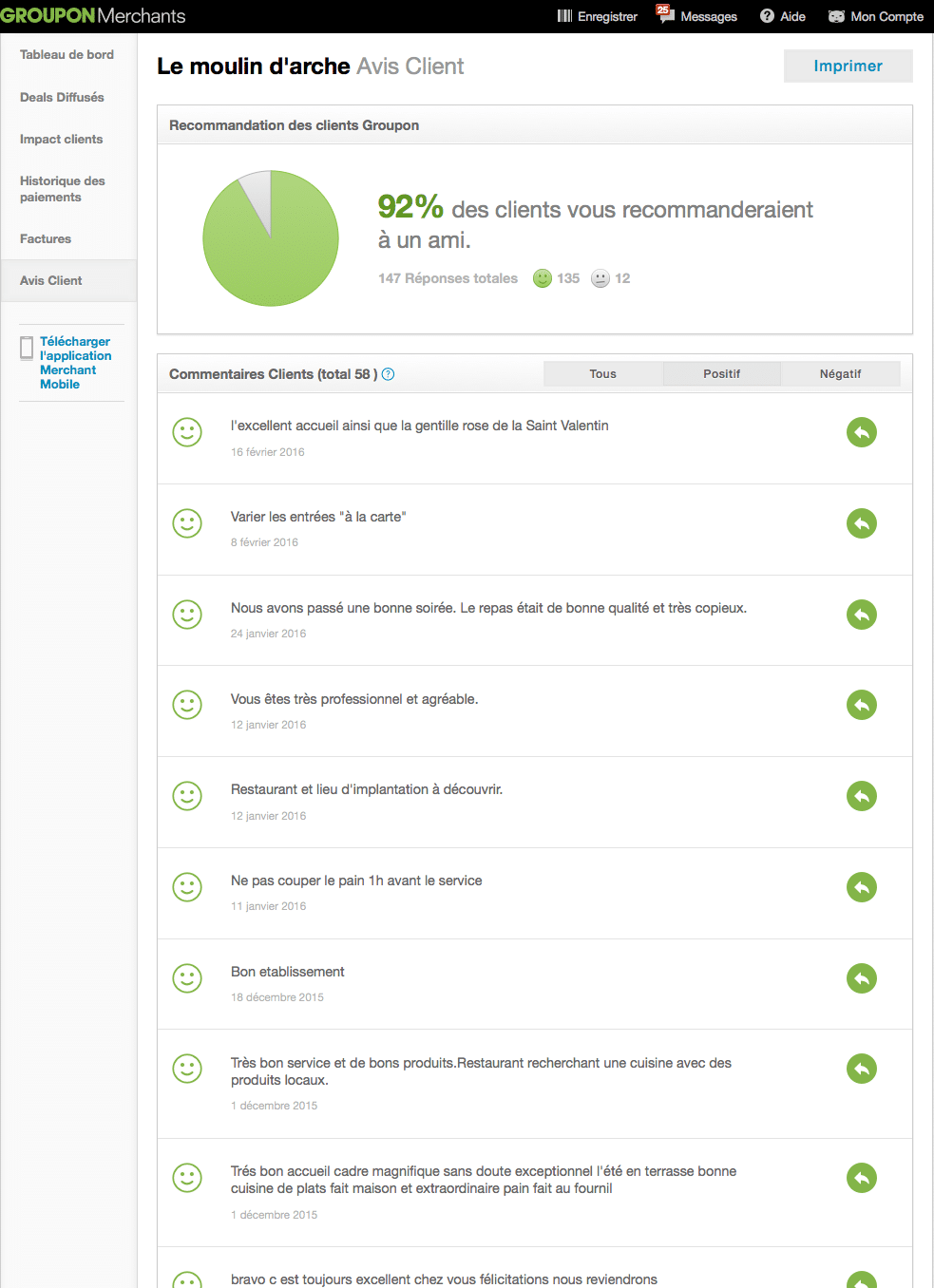Click the green recommendation pie chart
This screenshot has width=934, height=1288.
(271, 238)
